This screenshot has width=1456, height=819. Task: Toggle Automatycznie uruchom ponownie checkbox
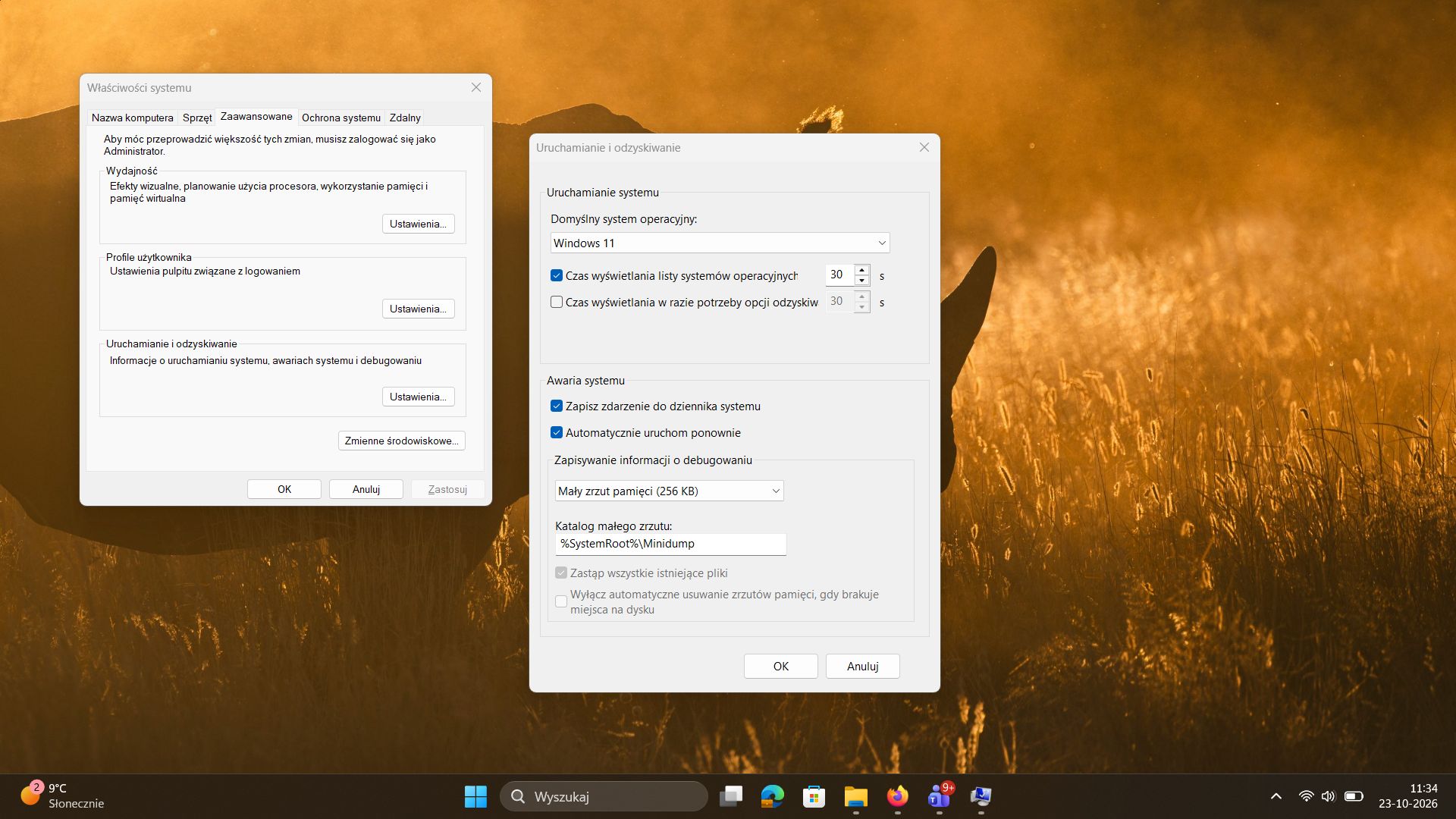click(x=557, y=432)
